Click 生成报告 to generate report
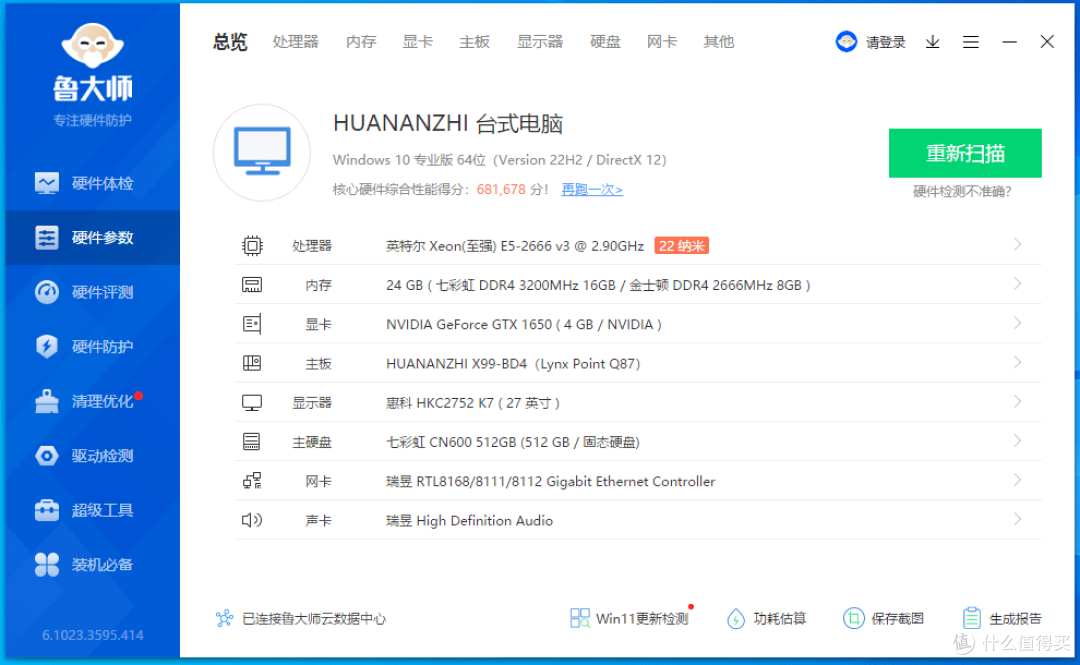 [1002, 618]
